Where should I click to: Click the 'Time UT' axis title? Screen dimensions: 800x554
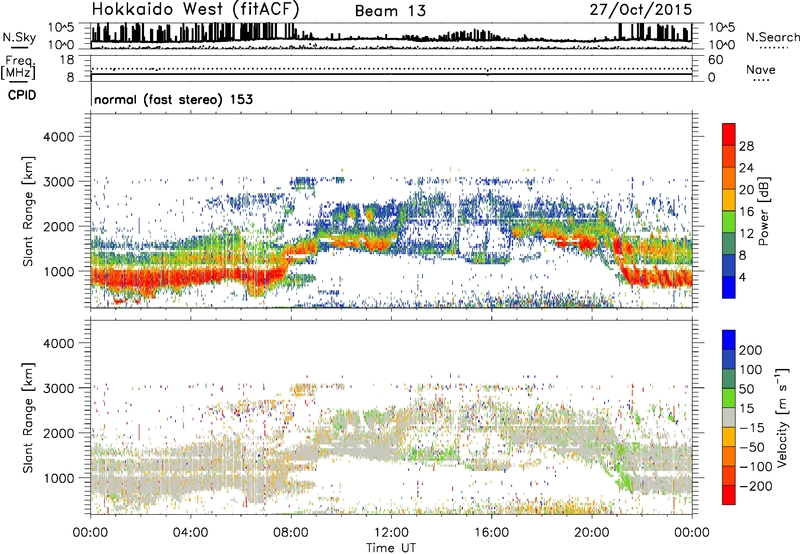coord(391,547)
